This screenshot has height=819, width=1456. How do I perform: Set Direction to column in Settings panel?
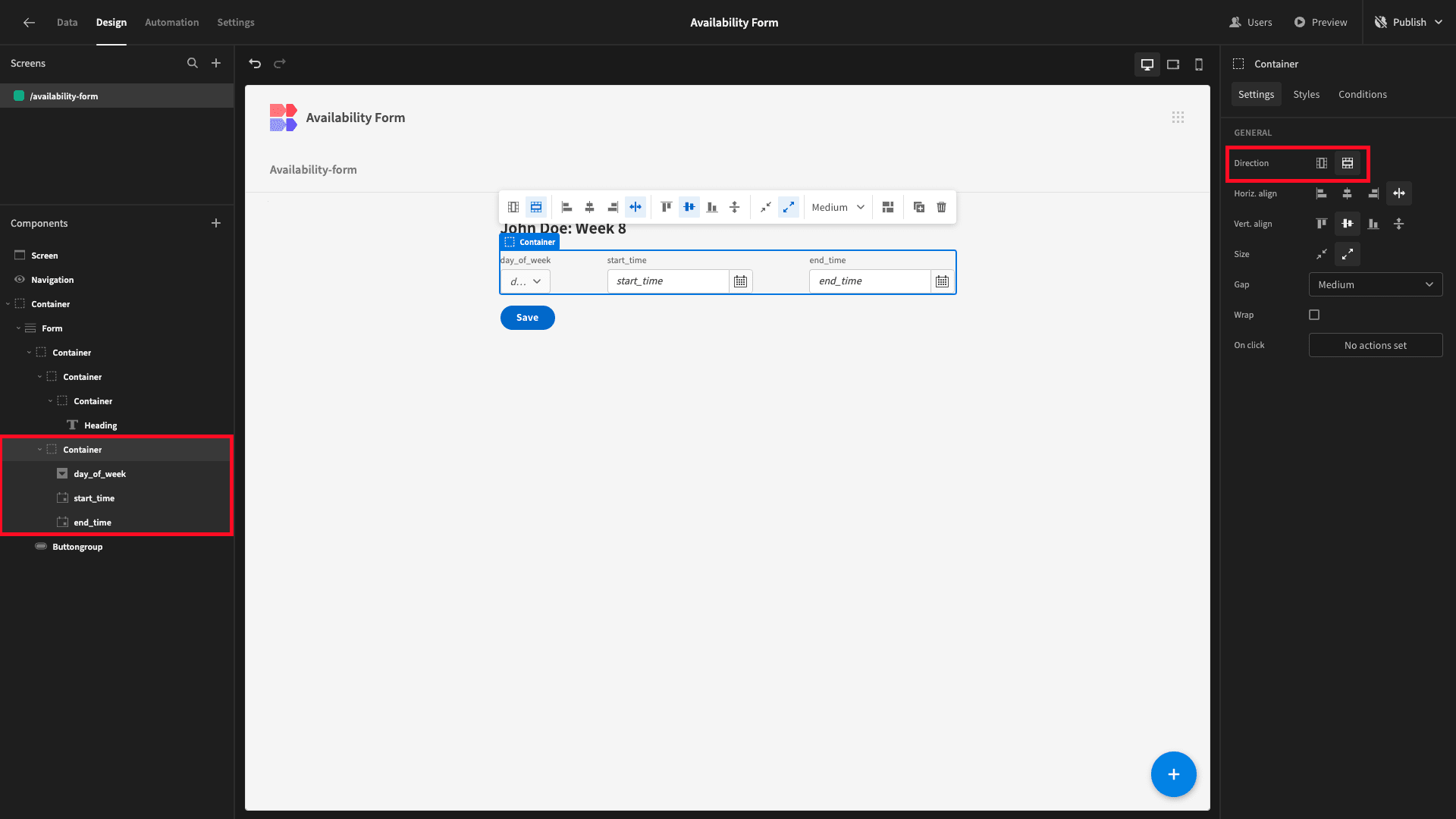click(x=1322, y=163)
